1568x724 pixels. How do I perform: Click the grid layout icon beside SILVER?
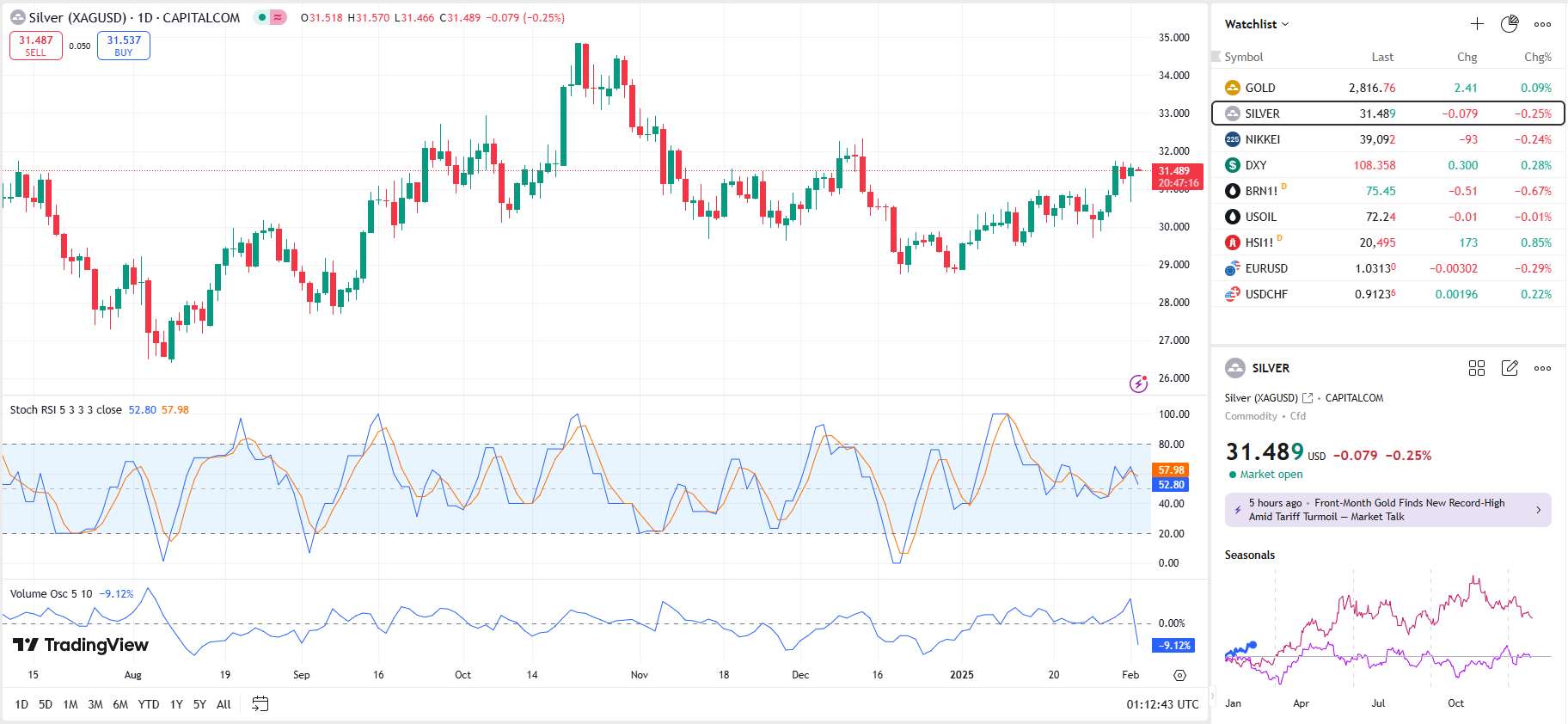click(x=1477, y=368)
